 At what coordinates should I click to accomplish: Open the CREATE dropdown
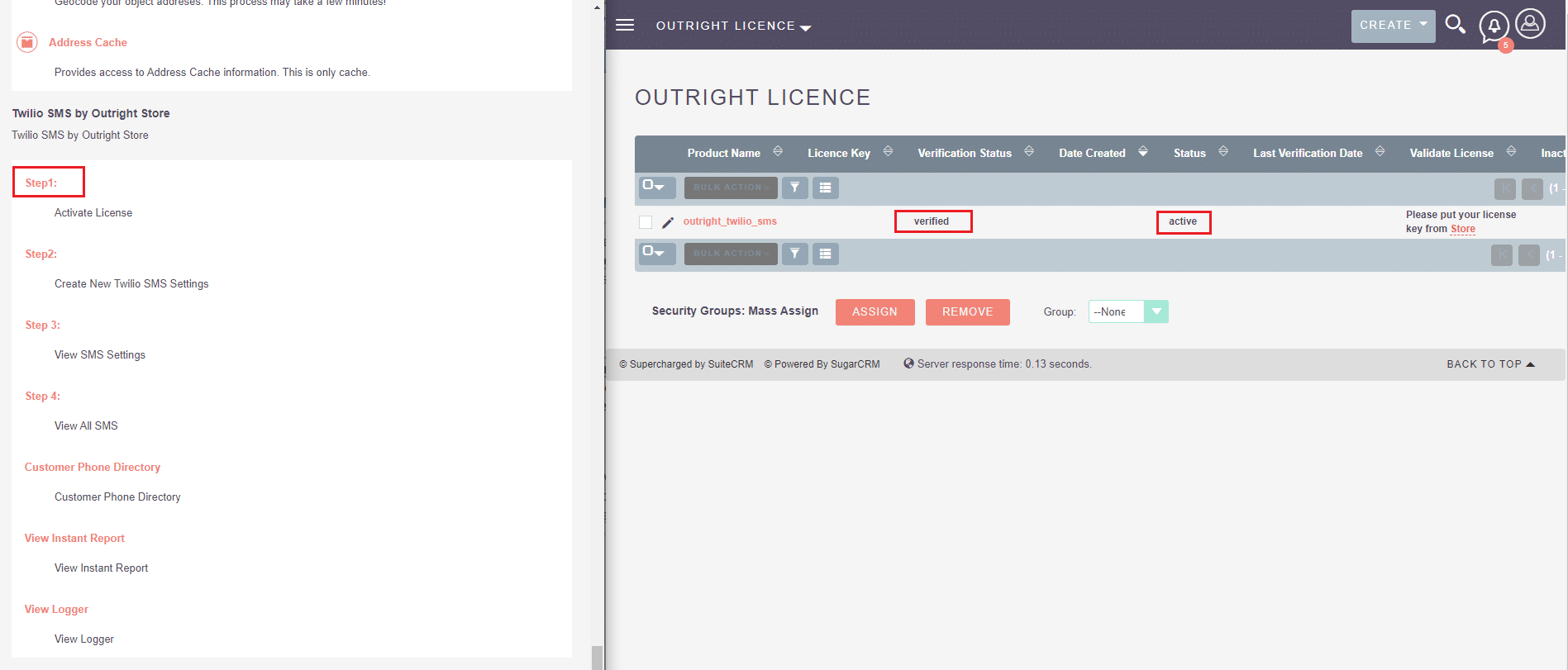click(1393, 26)
